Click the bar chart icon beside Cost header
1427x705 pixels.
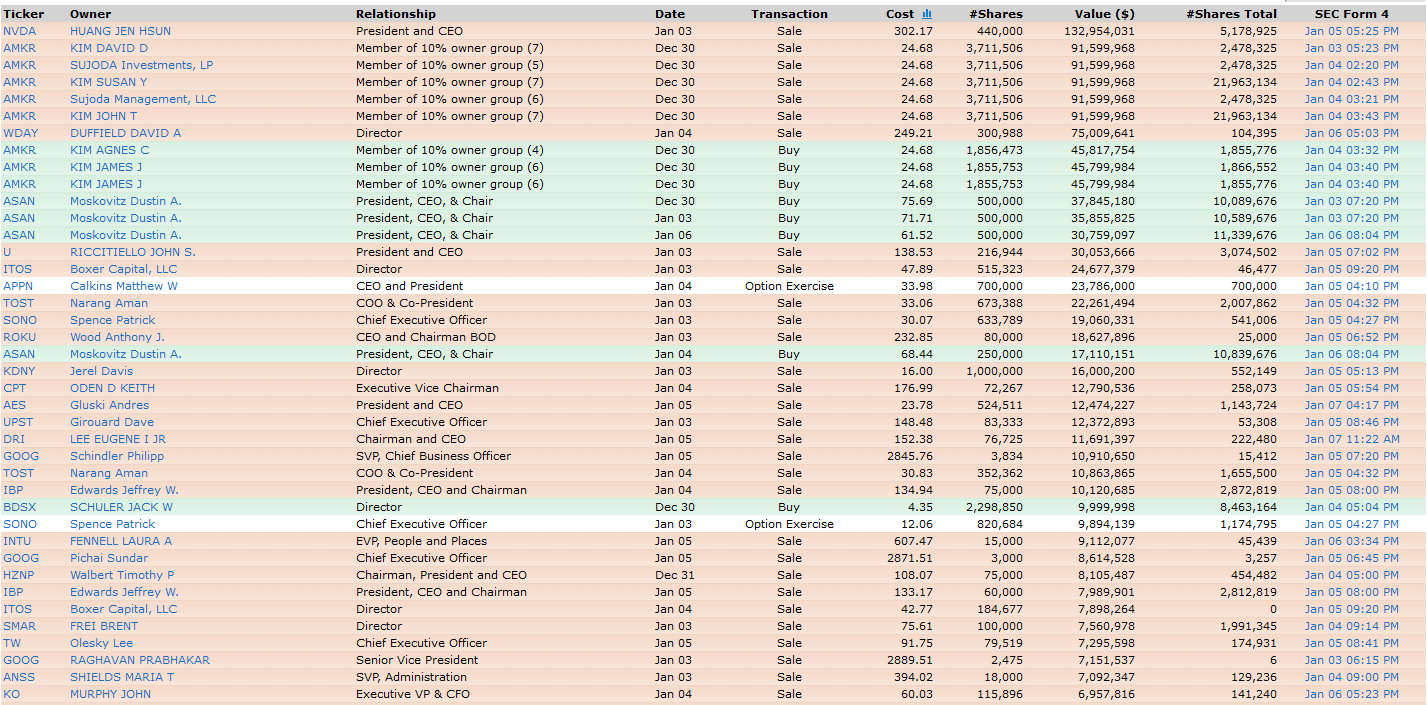click(926, 14)
